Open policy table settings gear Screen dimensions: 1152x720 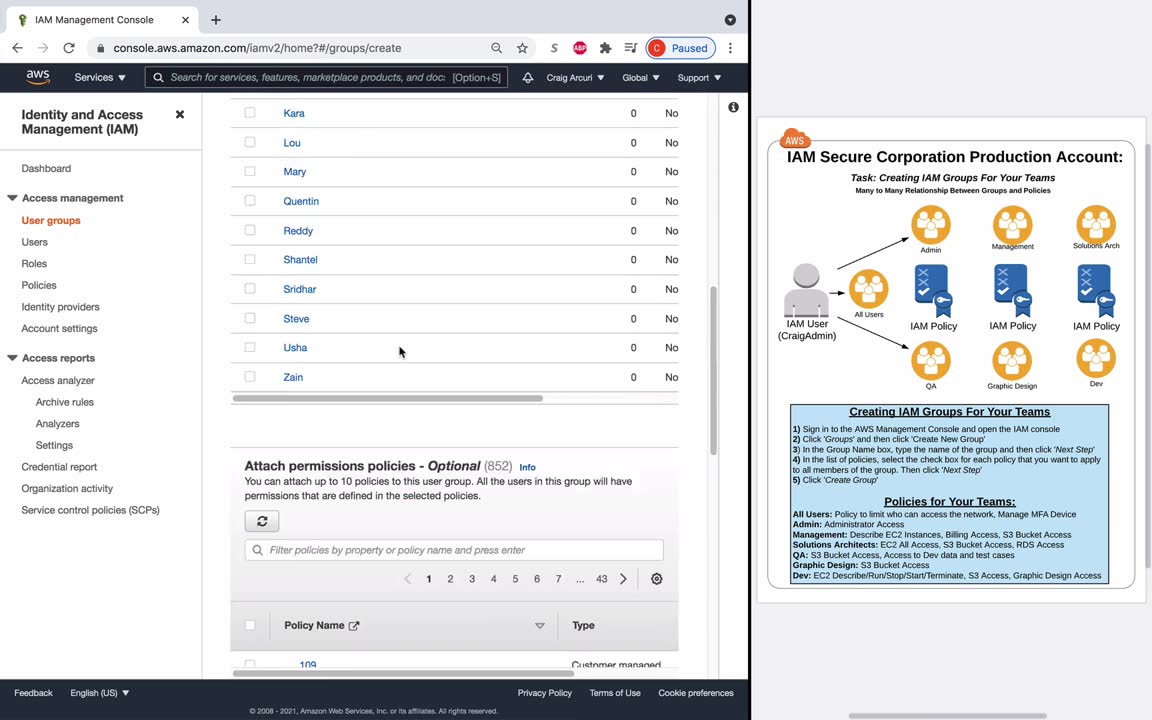coord(657,579)
